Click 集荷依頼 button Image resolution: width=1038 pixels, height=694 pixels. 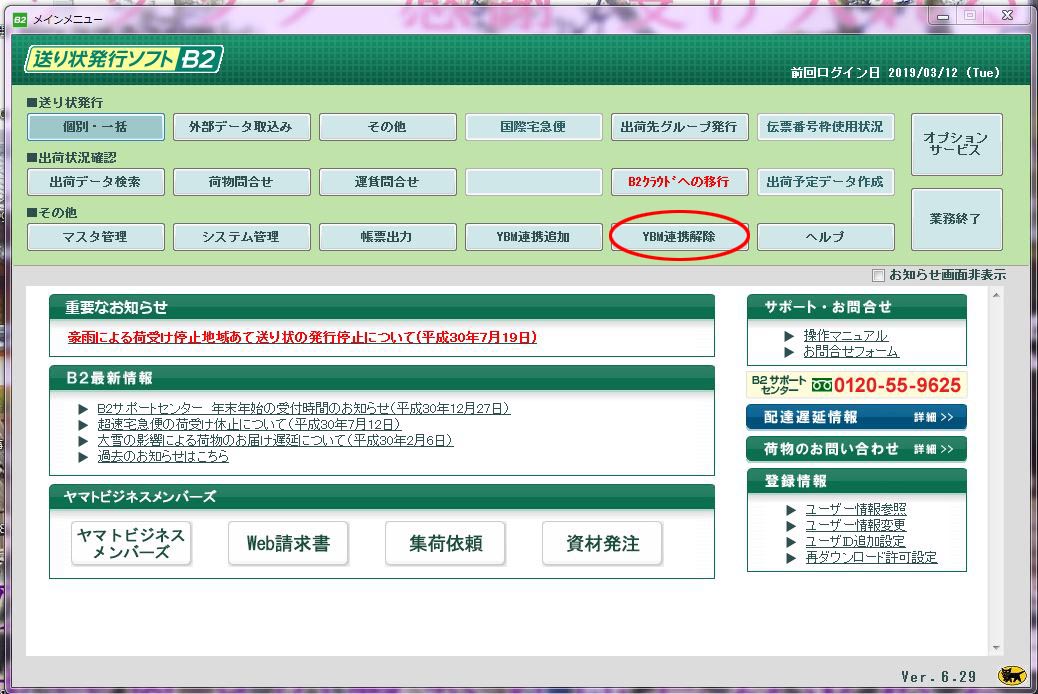[446, 543]
